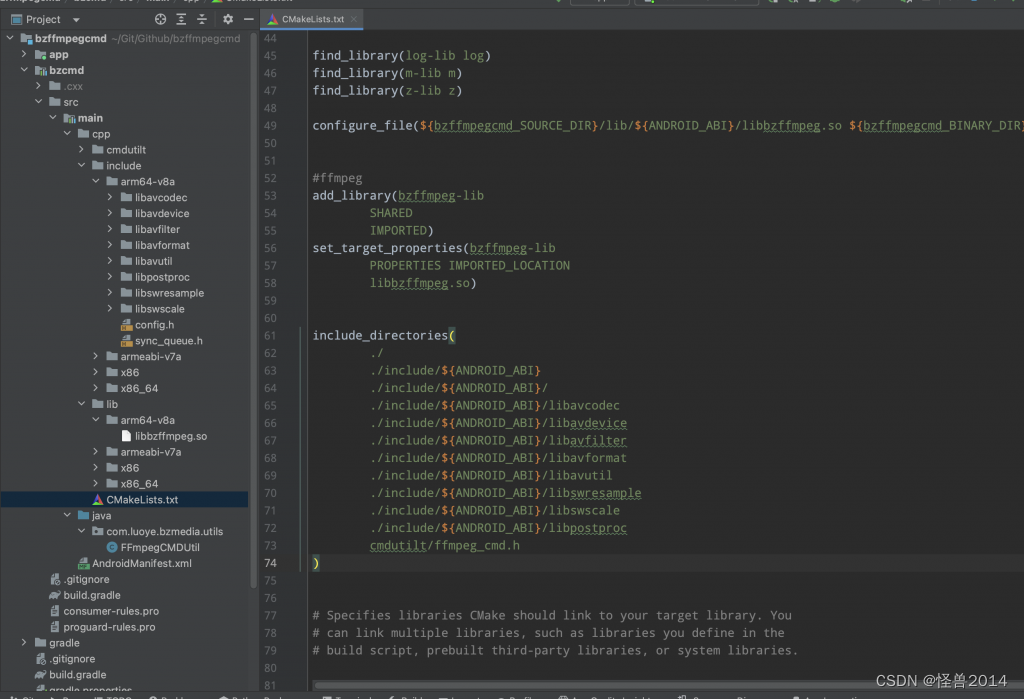This screenshot has height=699, width=1024.
Task: Click line 61 include_directories code
Action: click(384, 336)
